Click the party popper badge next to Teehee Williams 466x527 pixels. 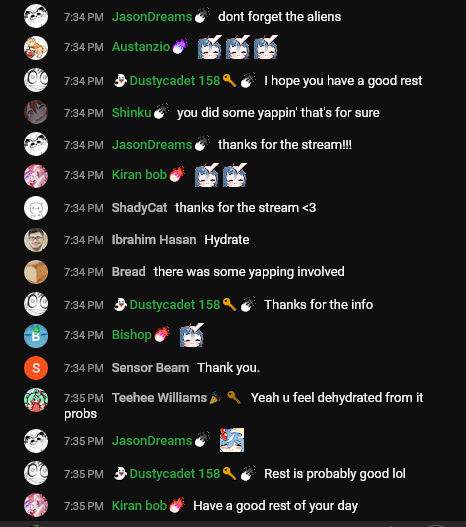point(216,397)
